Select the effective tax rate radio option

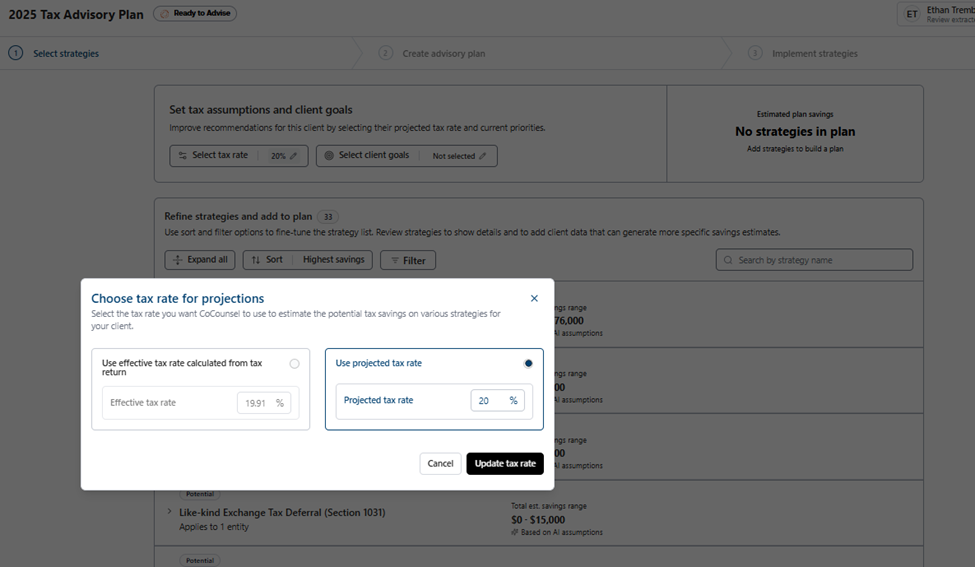coord(294,364)
